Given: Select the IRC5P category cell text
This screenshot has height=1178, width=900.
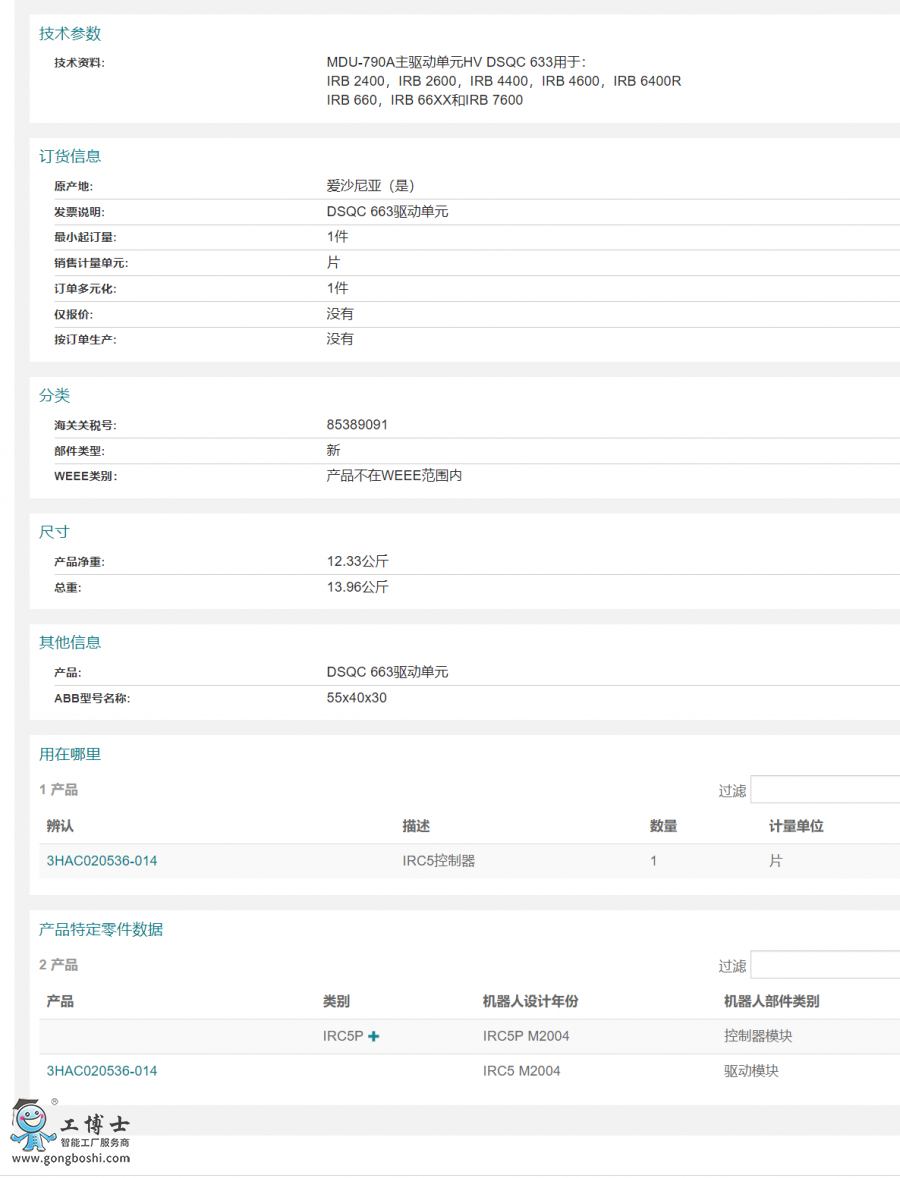Looking at the screenshot, I should click(x=342, y=1037).
